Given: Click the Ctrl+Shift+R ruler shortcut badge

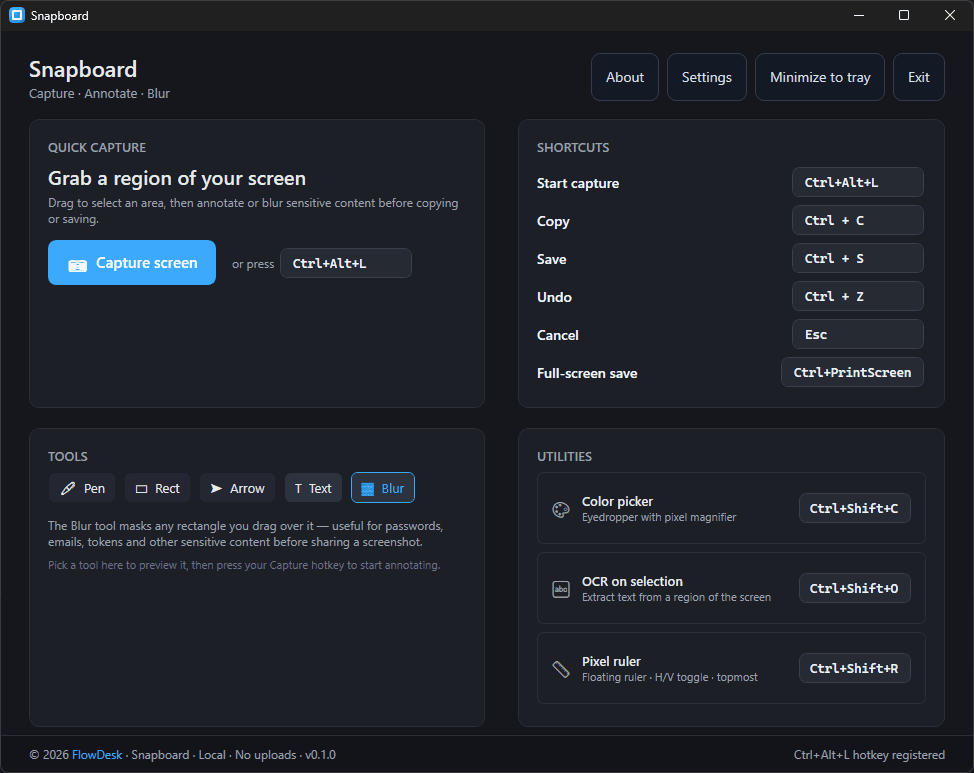Looking at the screenshot, I should click(854, 668).
